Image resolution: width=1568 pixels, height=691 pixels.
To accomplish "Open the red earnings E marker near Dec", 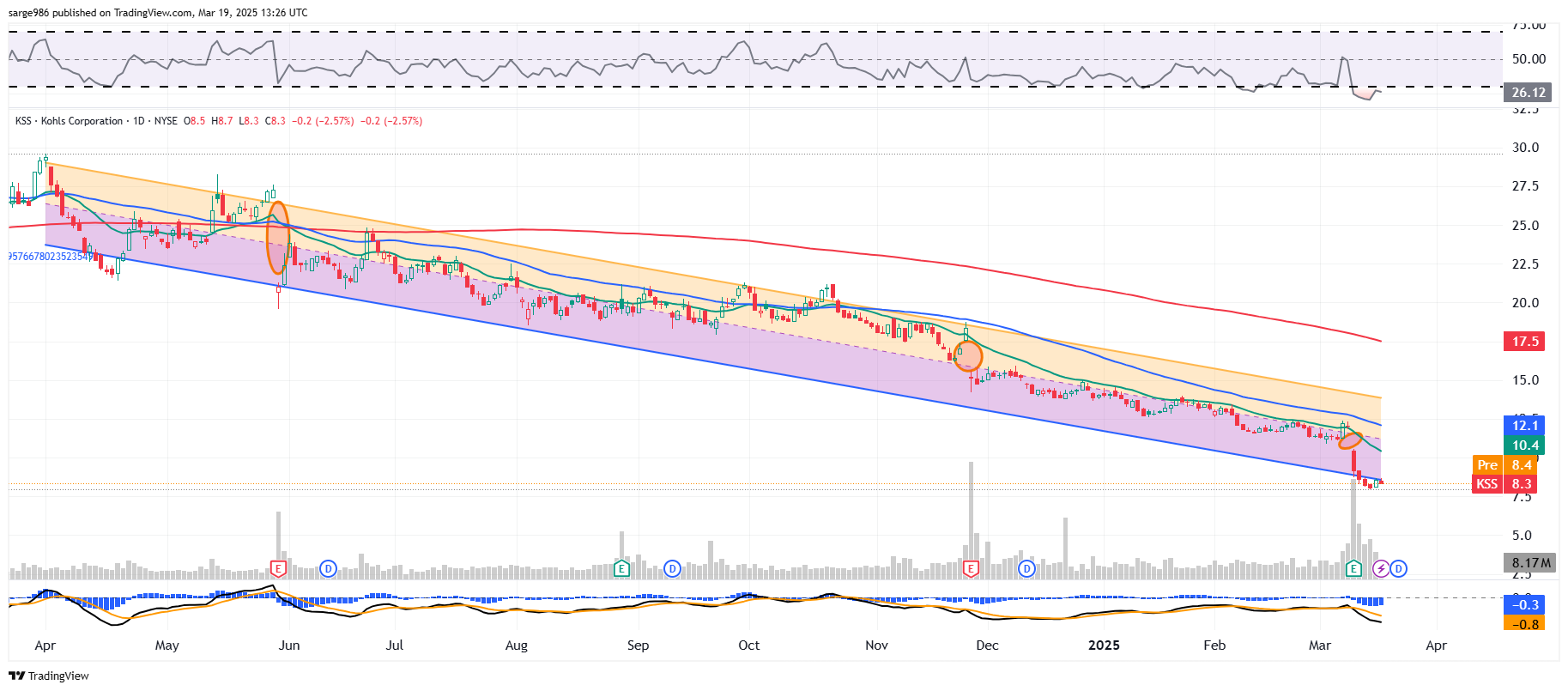I will click(x=972, y=568).
